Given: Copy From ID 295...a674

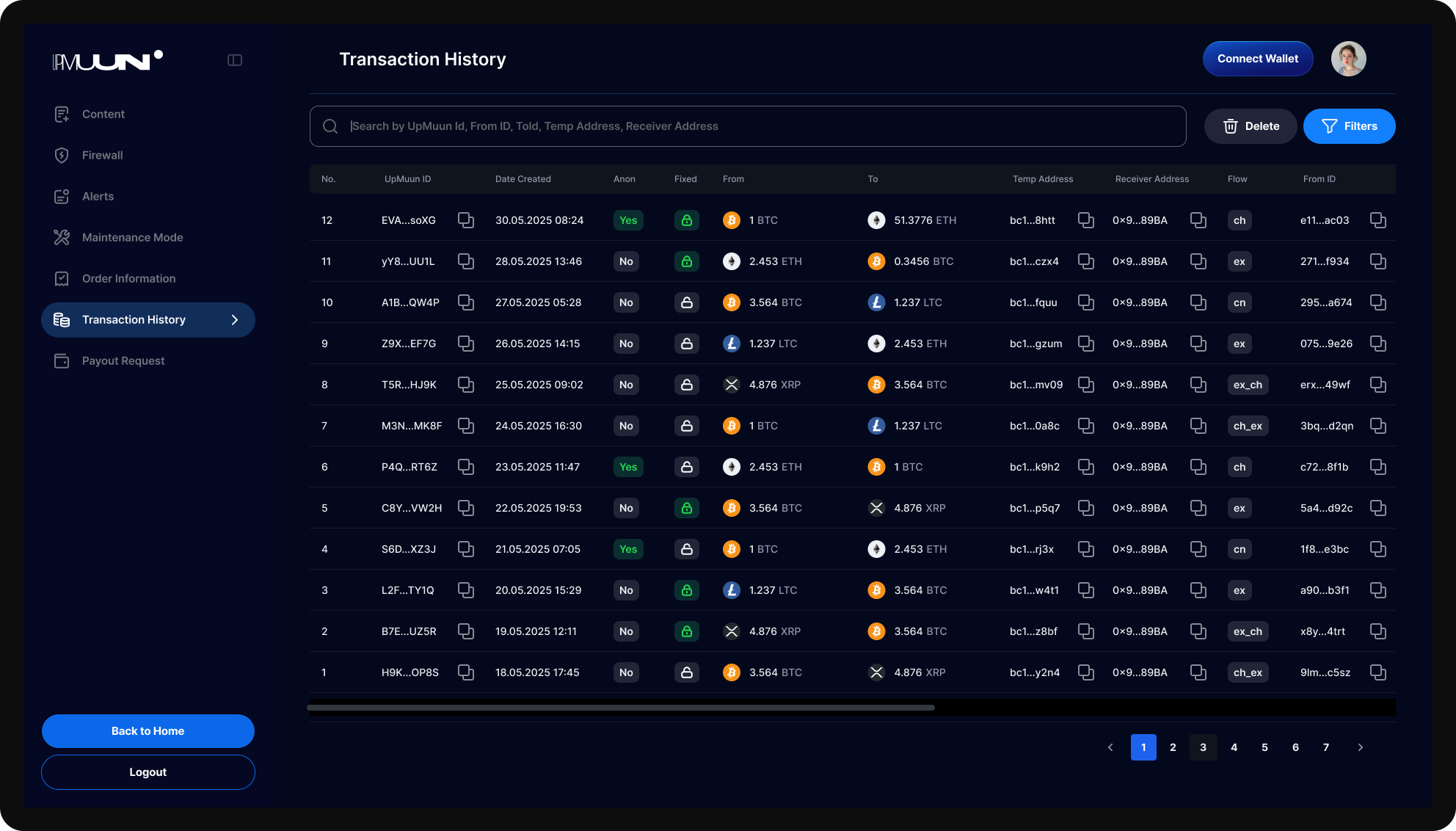Looking at the screenshot, I should tap(1377, 302).
